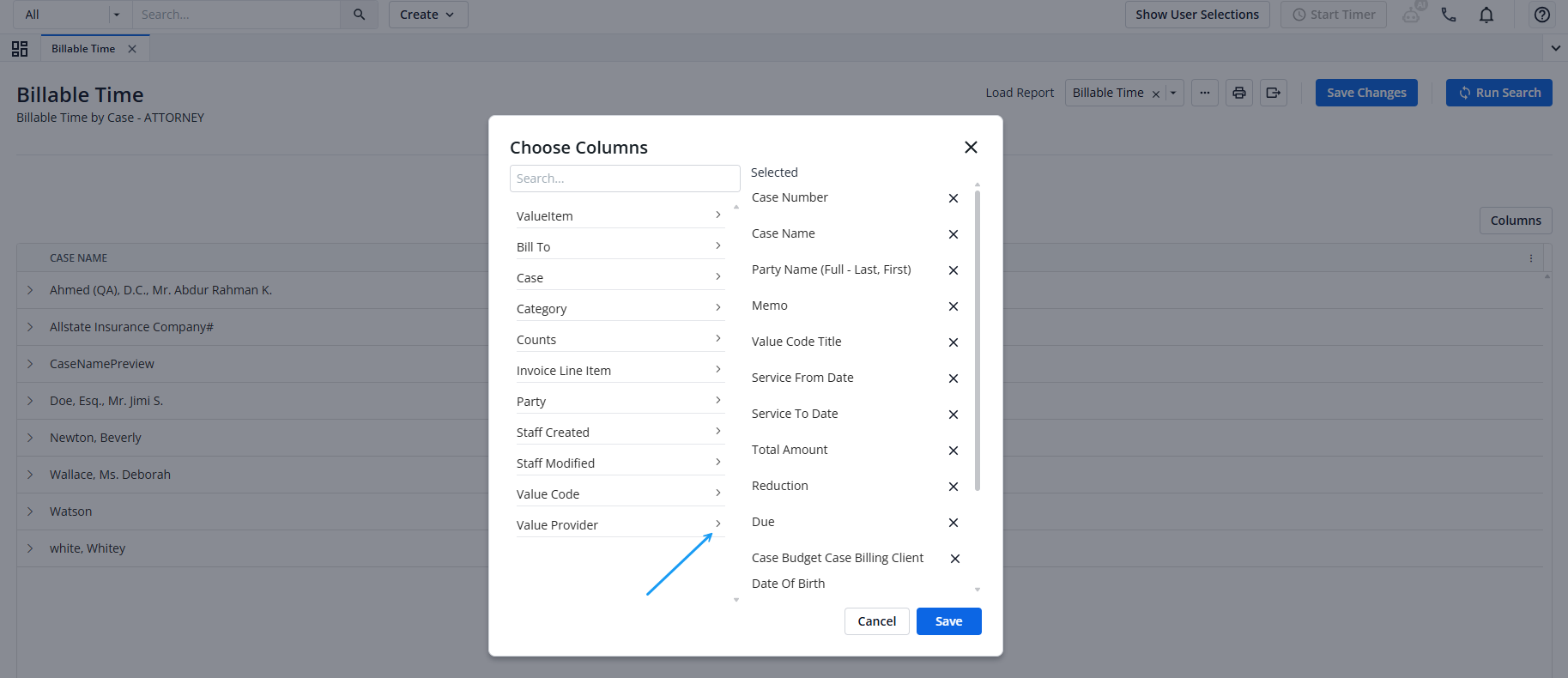Image resolution: width=1568 pixels, height=678 pixels.
Task: Open the Create dropdown menu
Action: (428, 15)
